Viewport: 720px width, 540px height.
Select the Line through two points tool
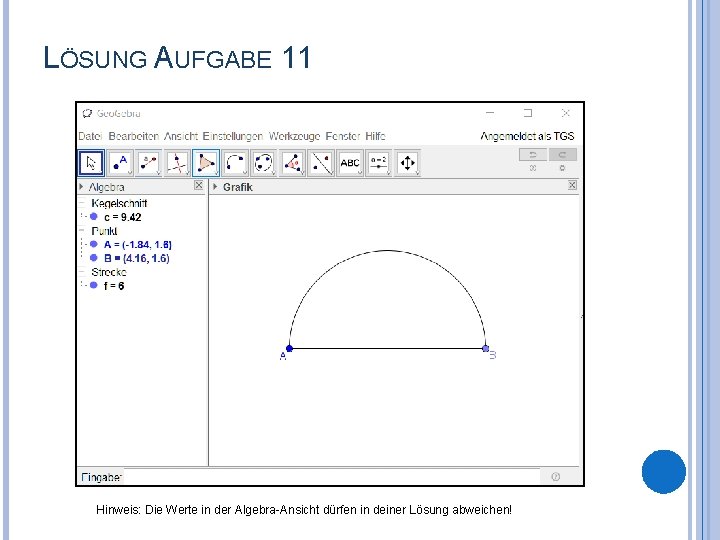pyautogui.click(x=149, y=163)
